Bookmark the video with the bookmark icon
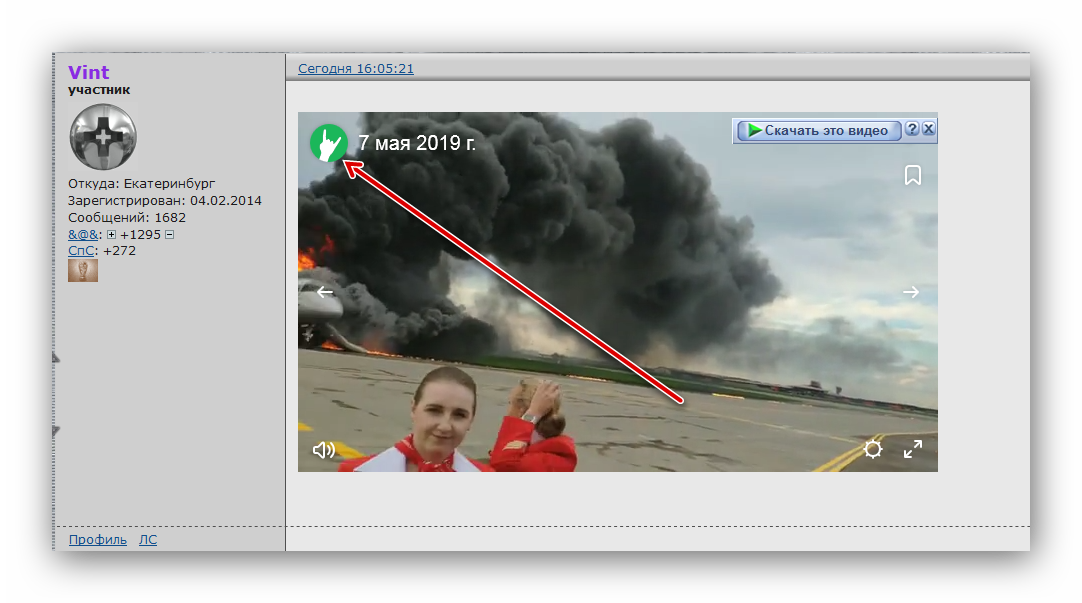 (912, 175)
